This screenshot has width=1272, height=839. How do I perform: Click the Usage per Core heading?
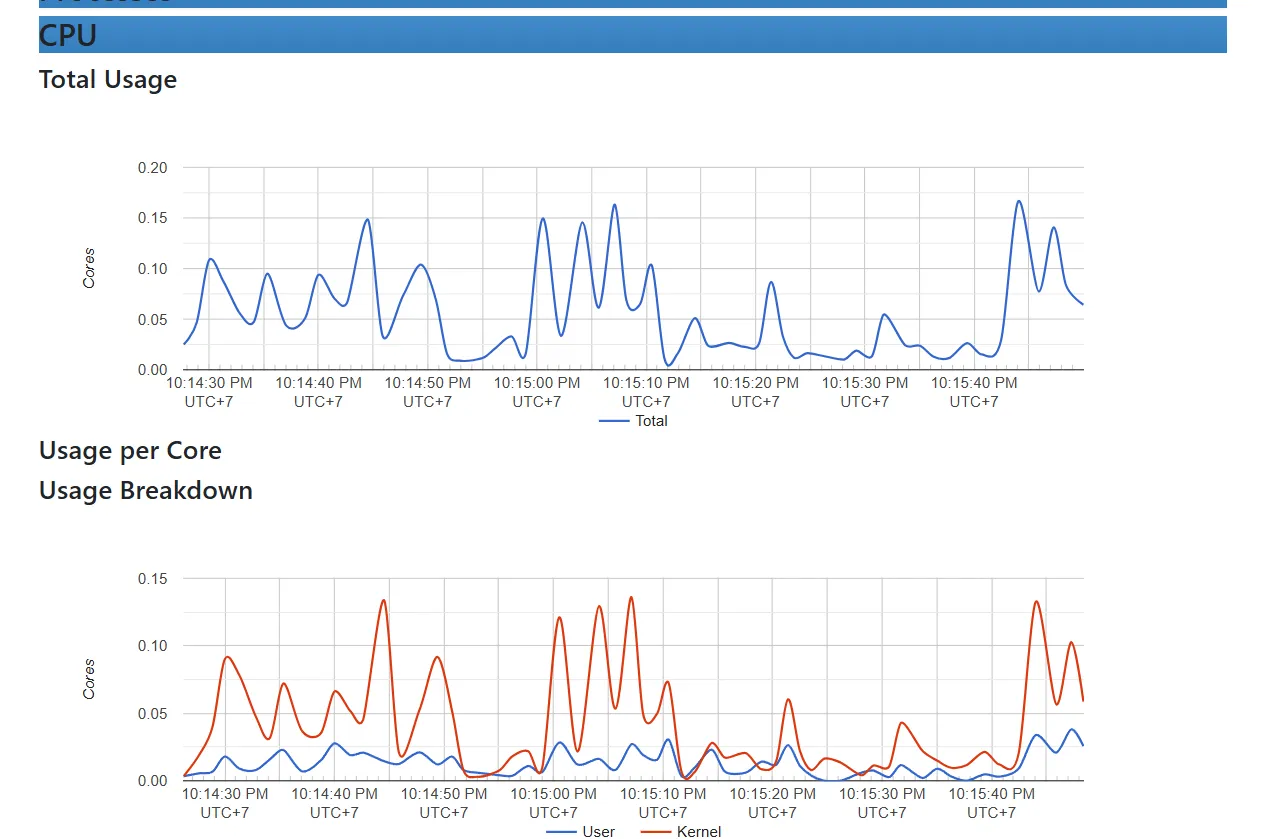point(130,451)
